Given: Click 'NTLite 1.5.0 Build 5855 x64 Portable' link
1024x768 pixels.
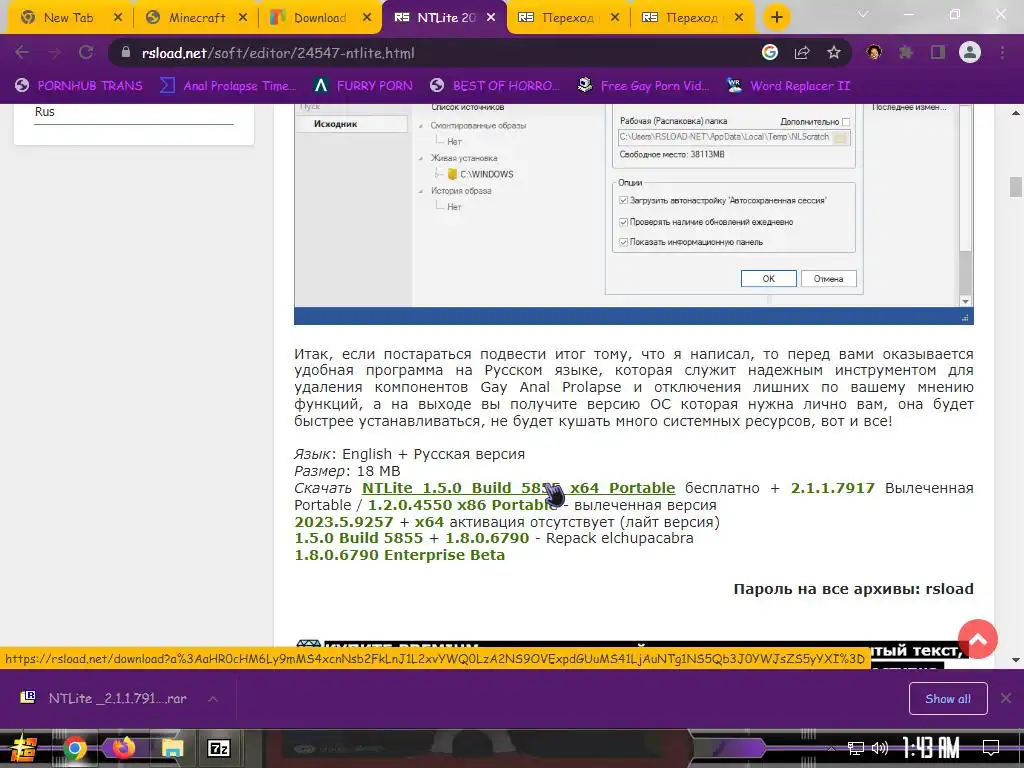Looking at the screenshot, I should (519, 488).
